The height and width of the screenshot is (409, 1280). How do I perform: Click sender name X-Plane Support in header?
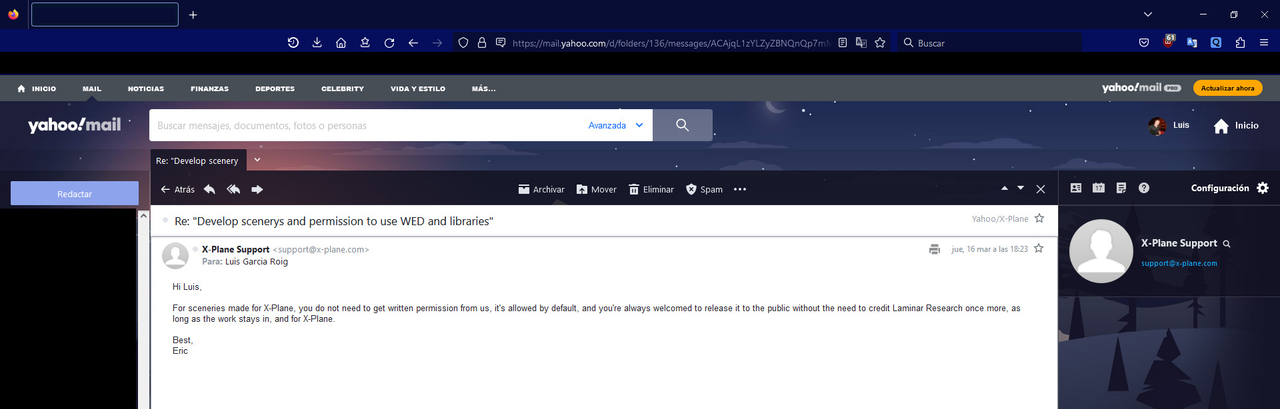tap(235, 248)
